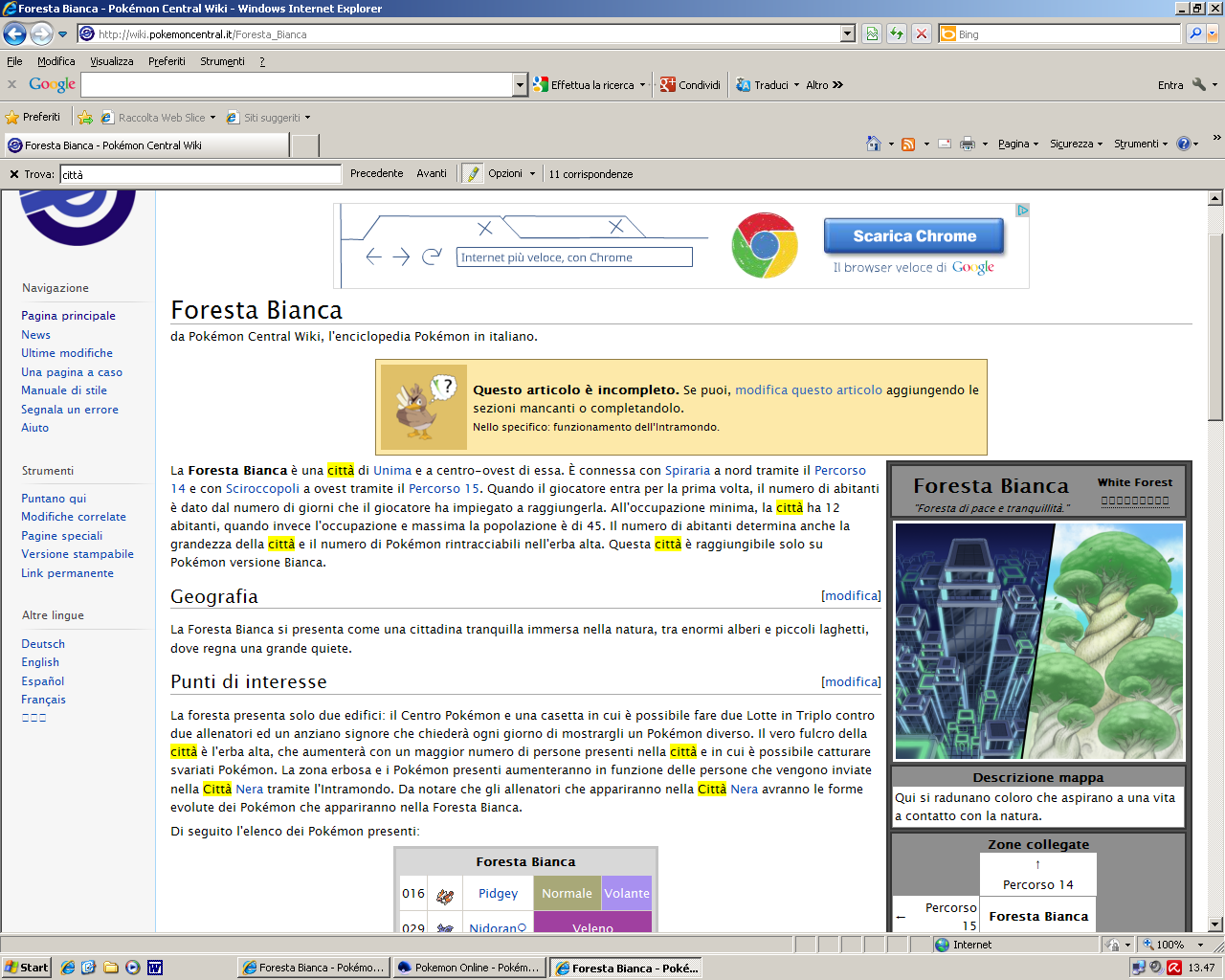Open the Sciroccopoli link

(x=262, y=489)
